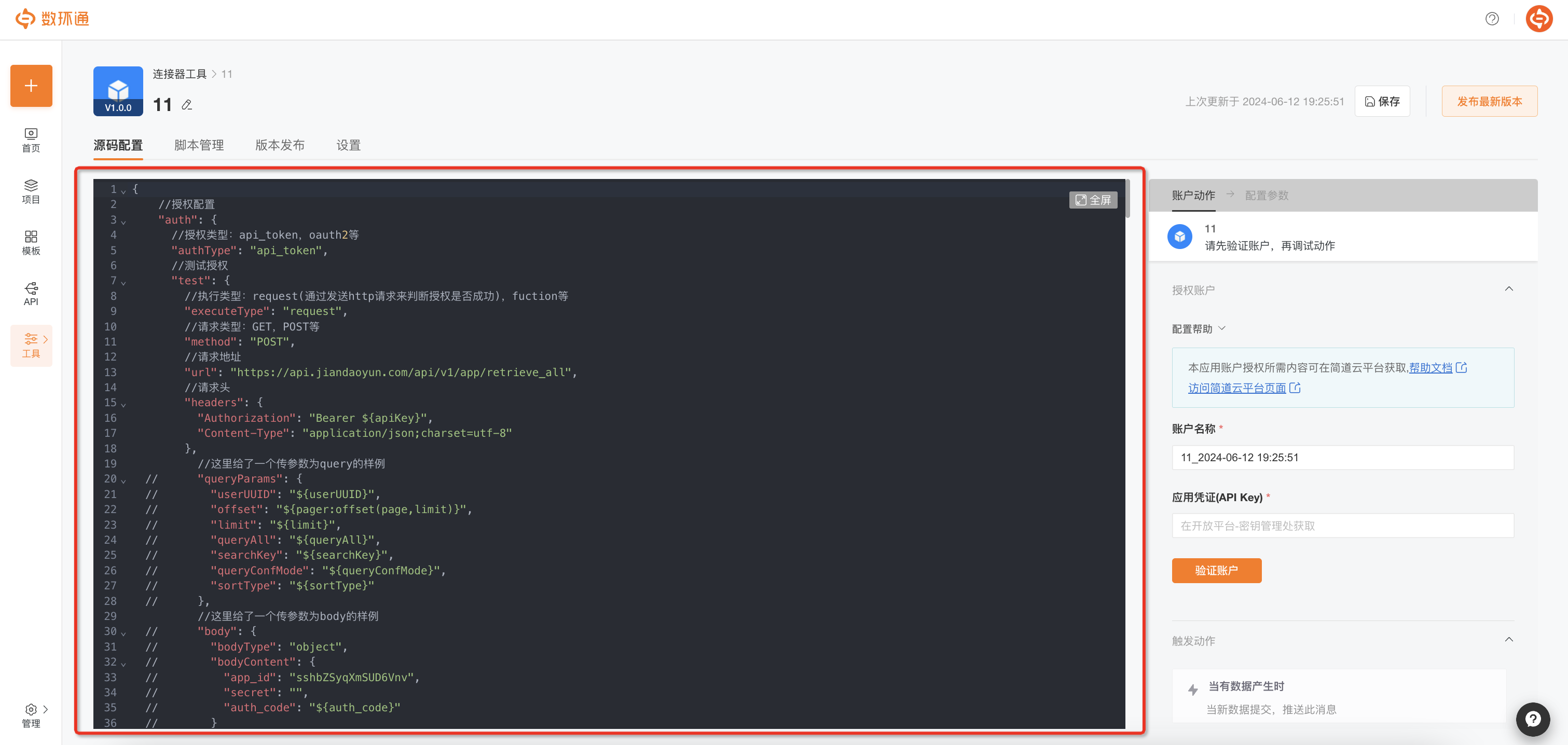
Task: Click the 数环通 logo in header
Action: point(52,18)
